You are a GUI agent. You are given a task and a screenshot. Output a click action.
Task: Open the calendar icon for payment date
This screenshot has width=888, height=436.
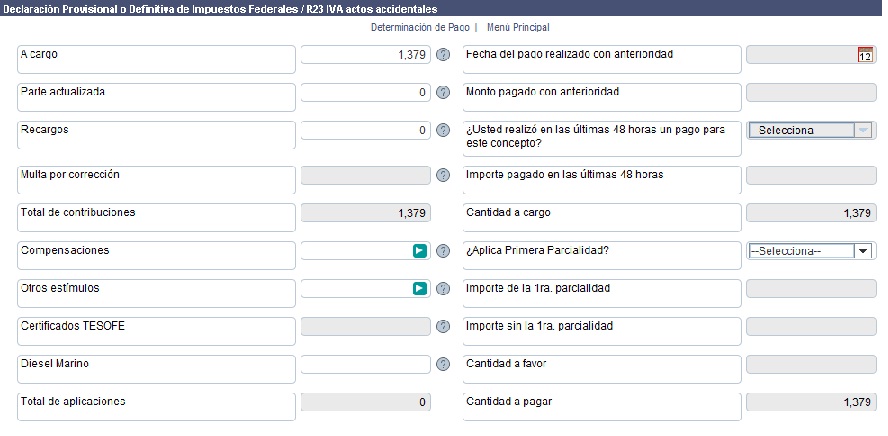pos(865,55)
